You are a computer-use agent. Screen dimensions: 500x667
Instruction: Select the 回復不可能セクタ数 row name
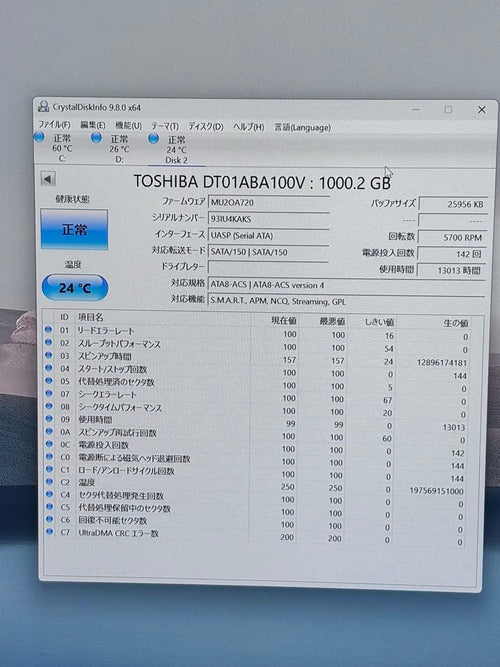[x=113, y=521]
